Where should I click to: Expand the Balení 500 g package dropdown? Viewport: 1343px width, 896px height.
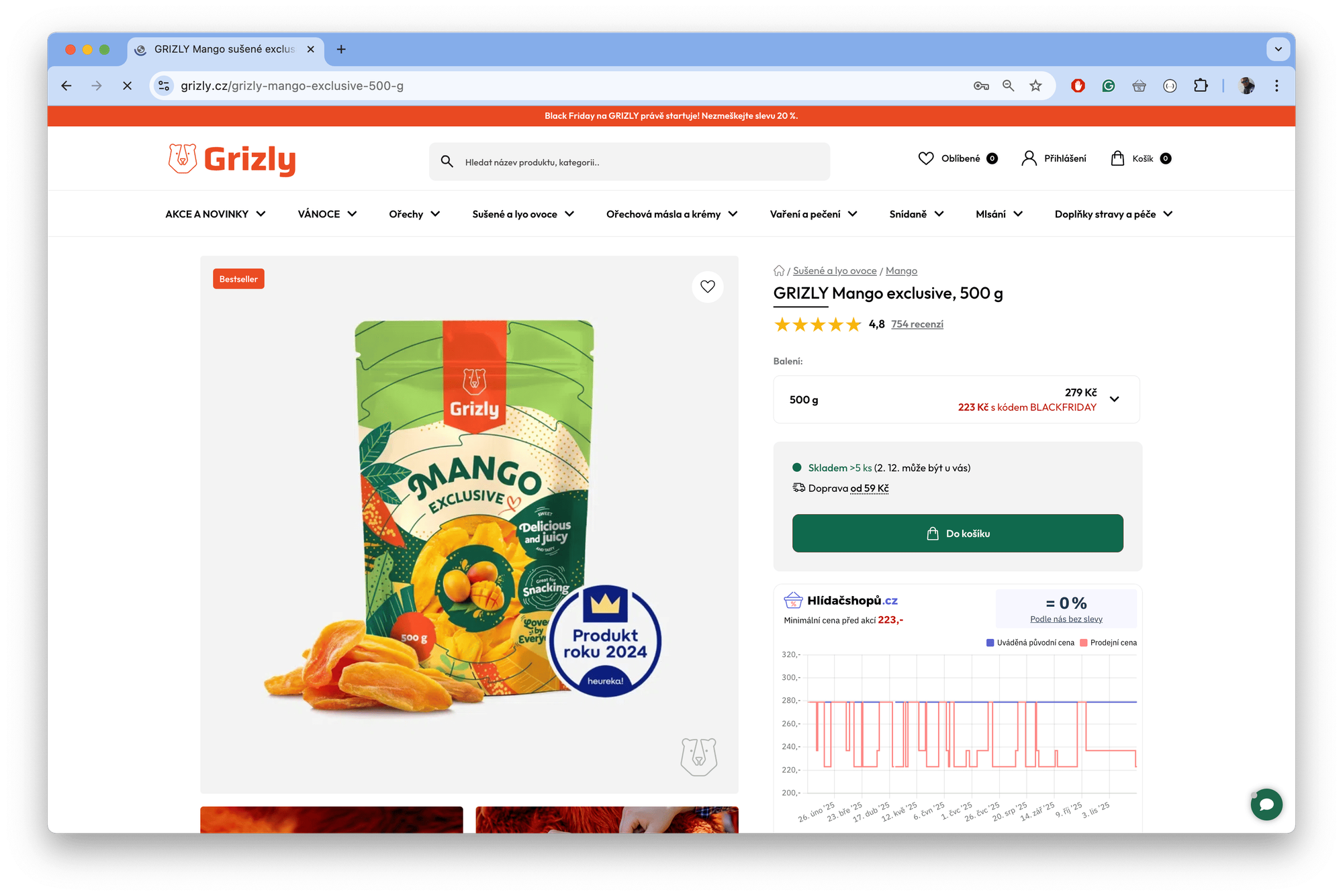point(956,399)
